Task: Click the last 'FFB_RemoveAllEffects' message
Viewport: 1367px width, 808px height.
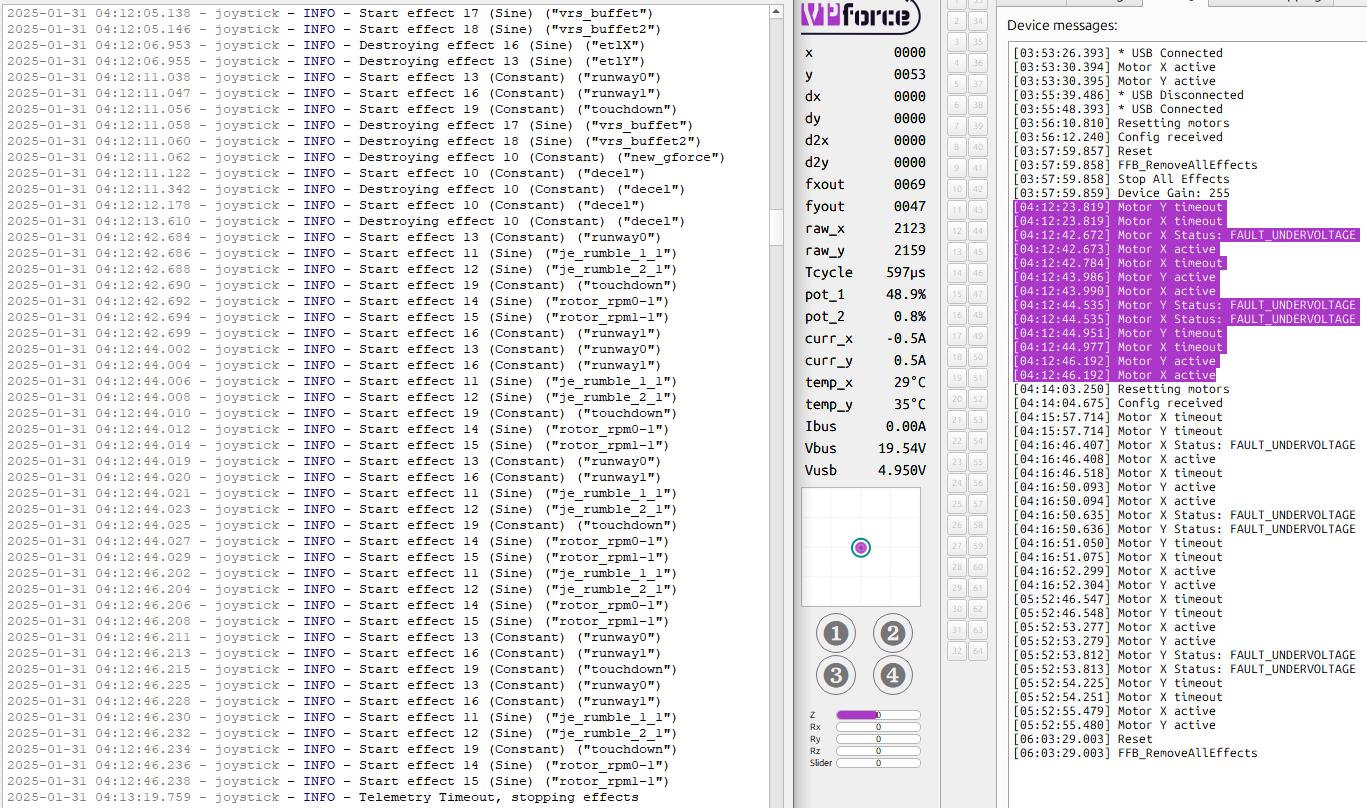Action: (1135, 753)
